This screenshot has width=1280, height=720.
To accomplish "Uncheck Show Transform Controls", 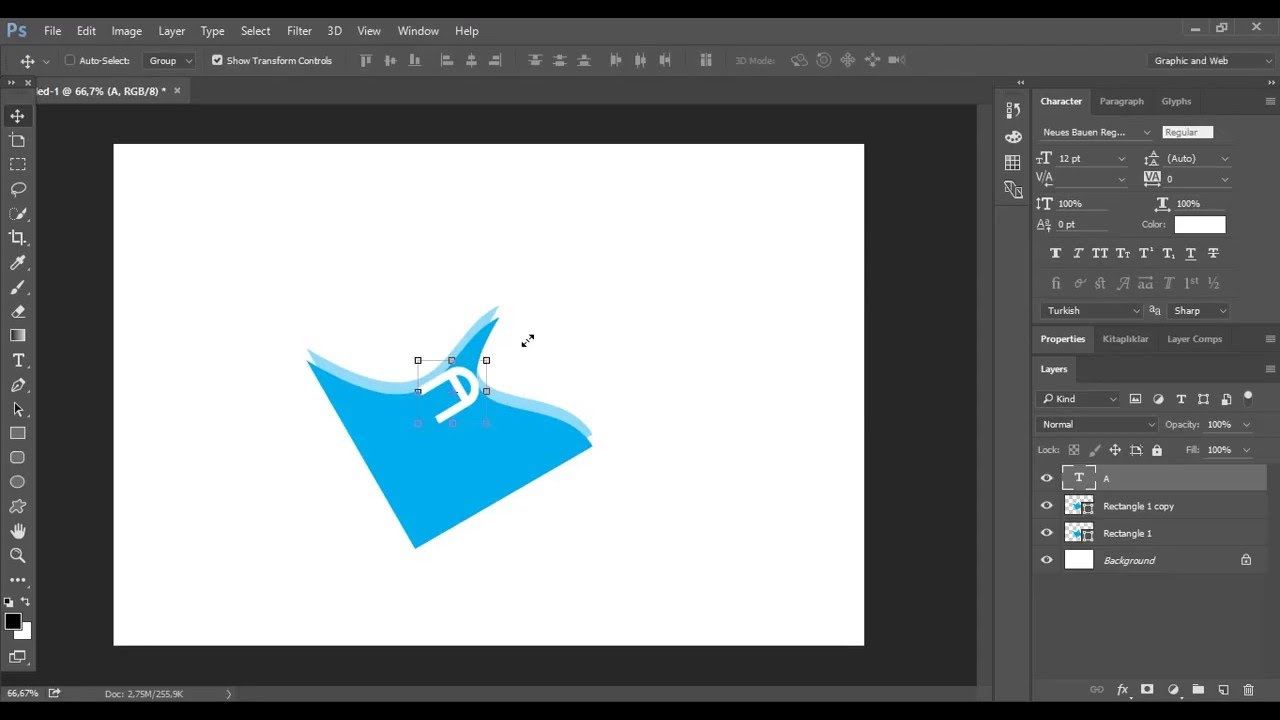I will click(217, 61).
